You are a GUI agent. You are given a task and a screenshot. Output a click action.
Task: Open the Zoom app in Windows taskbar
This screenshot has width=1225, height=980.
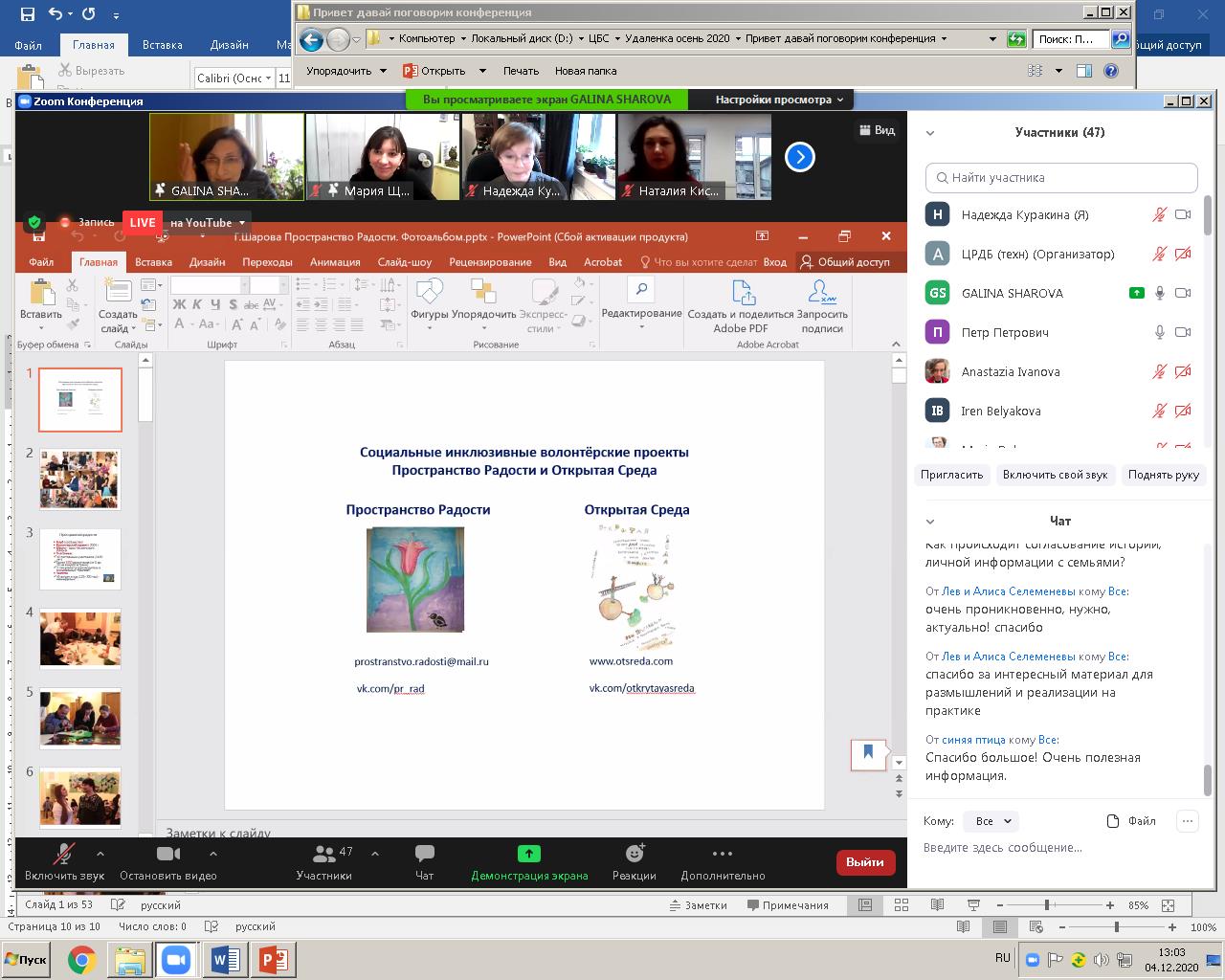[175, 959]
